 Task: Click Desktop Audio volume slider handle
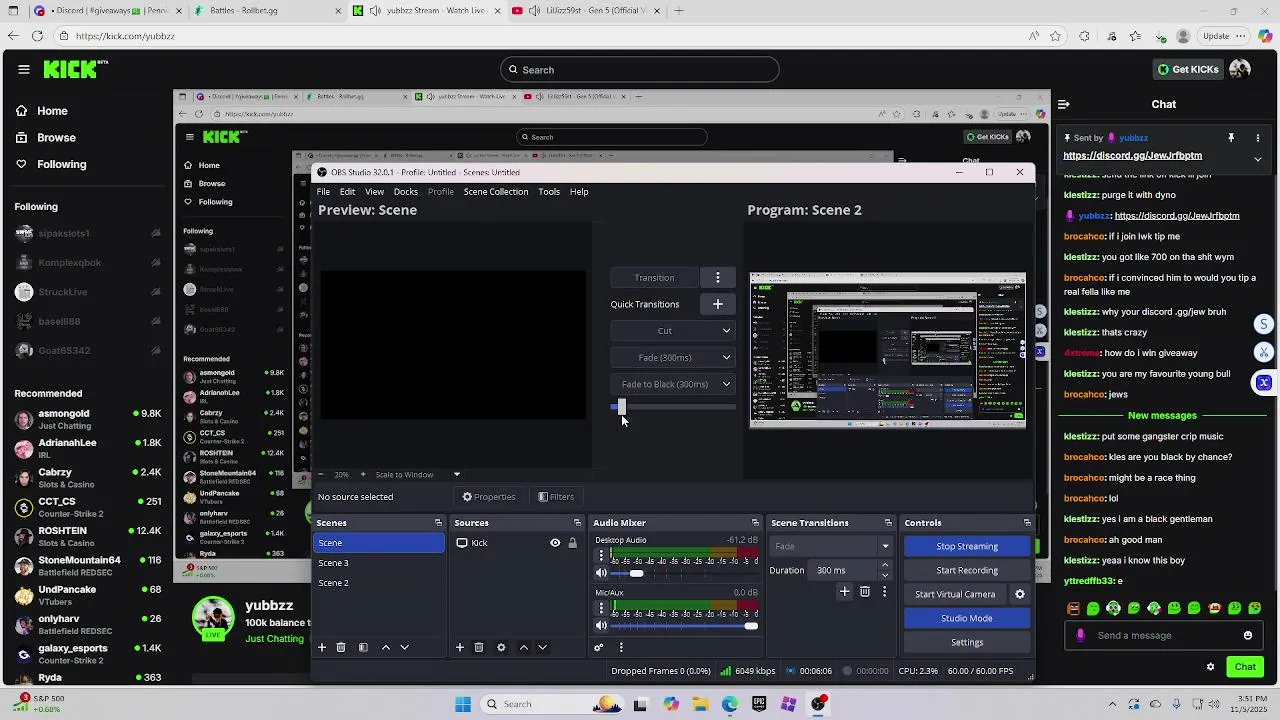tap(636, 573)
